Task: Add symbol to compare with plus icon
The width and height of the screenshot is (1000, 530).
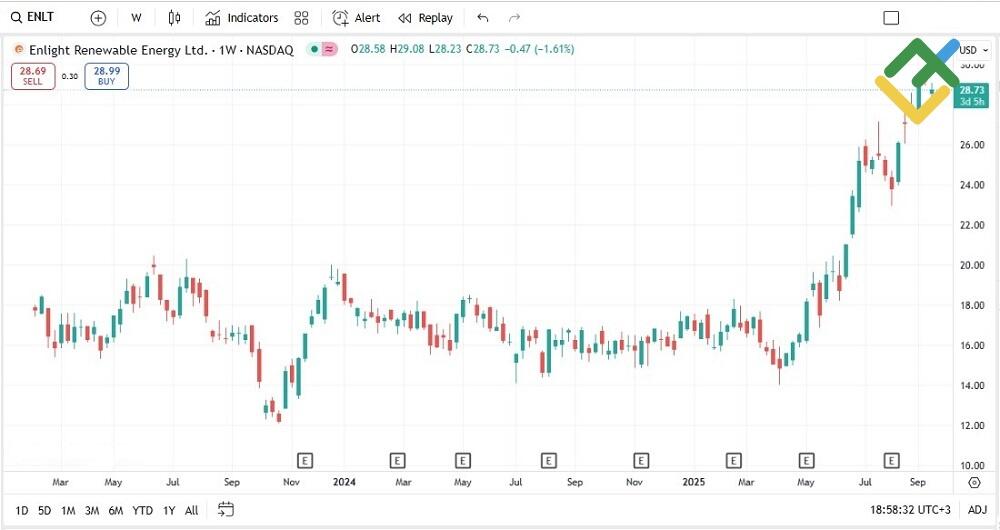Action: (98, 18)
